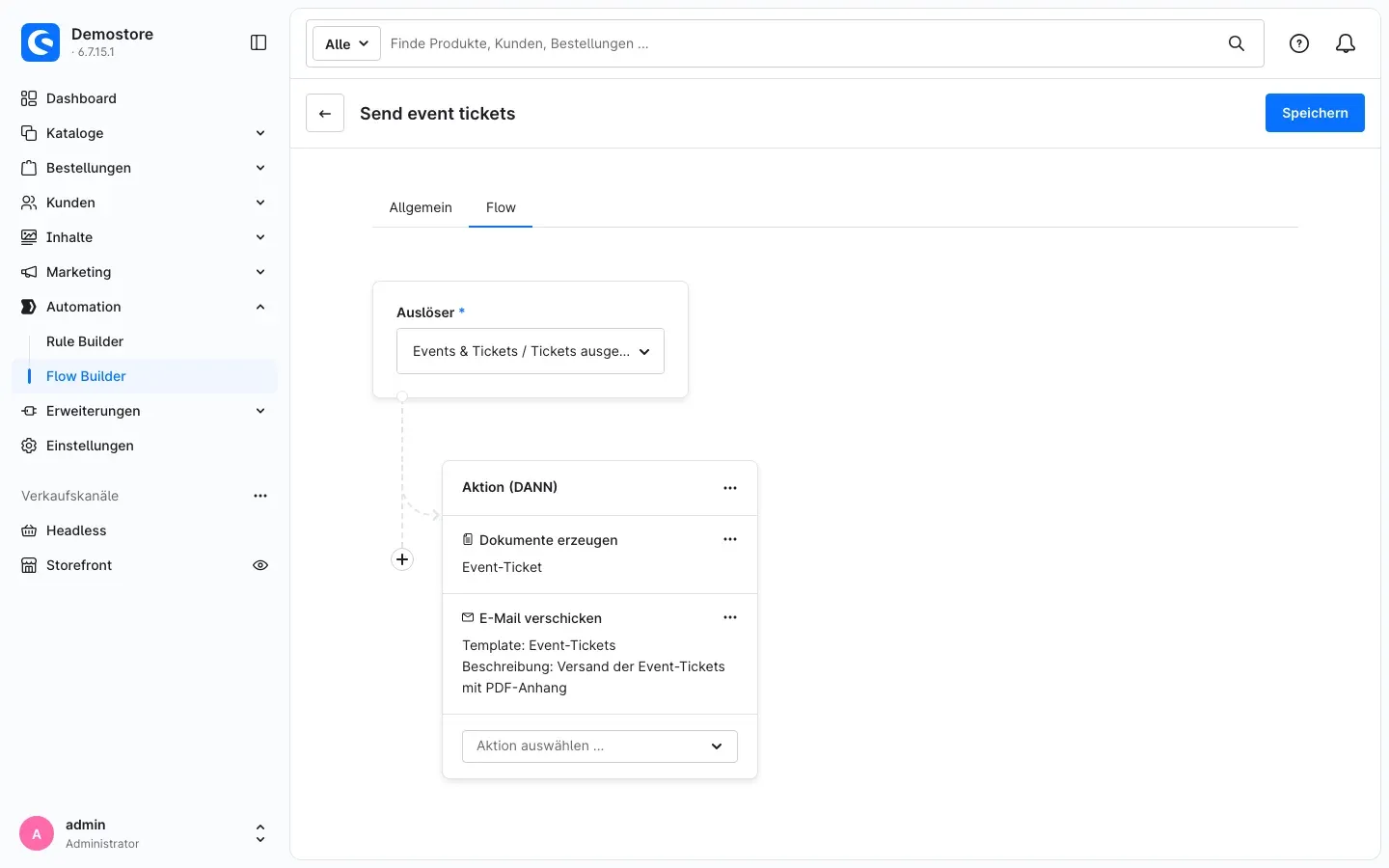
Task: Open the Auslöser trigger dropdown
Action: [531, 351]
